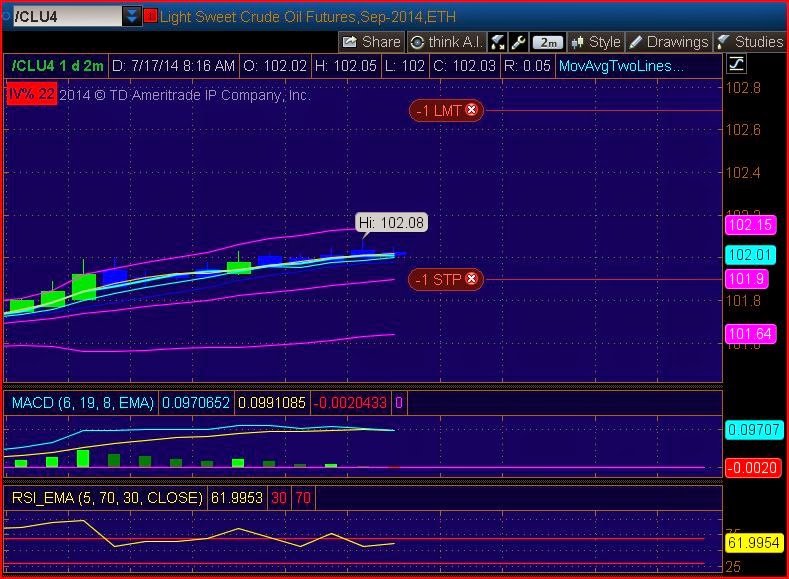Open the symbol dropdown arrow next to /CLU4
The width and height of the screenshot is (789, 579).
[x=131, y=16]
